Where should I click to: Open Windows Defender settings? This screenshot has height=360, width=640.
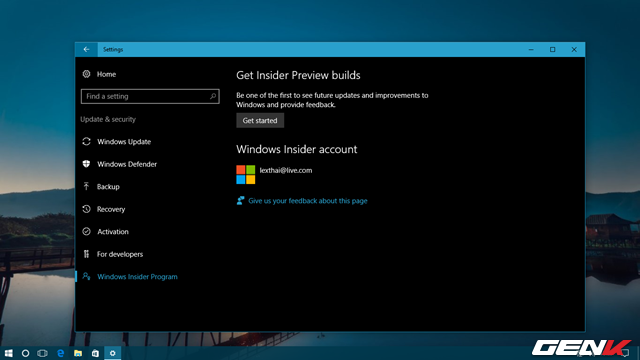(127, 164)
